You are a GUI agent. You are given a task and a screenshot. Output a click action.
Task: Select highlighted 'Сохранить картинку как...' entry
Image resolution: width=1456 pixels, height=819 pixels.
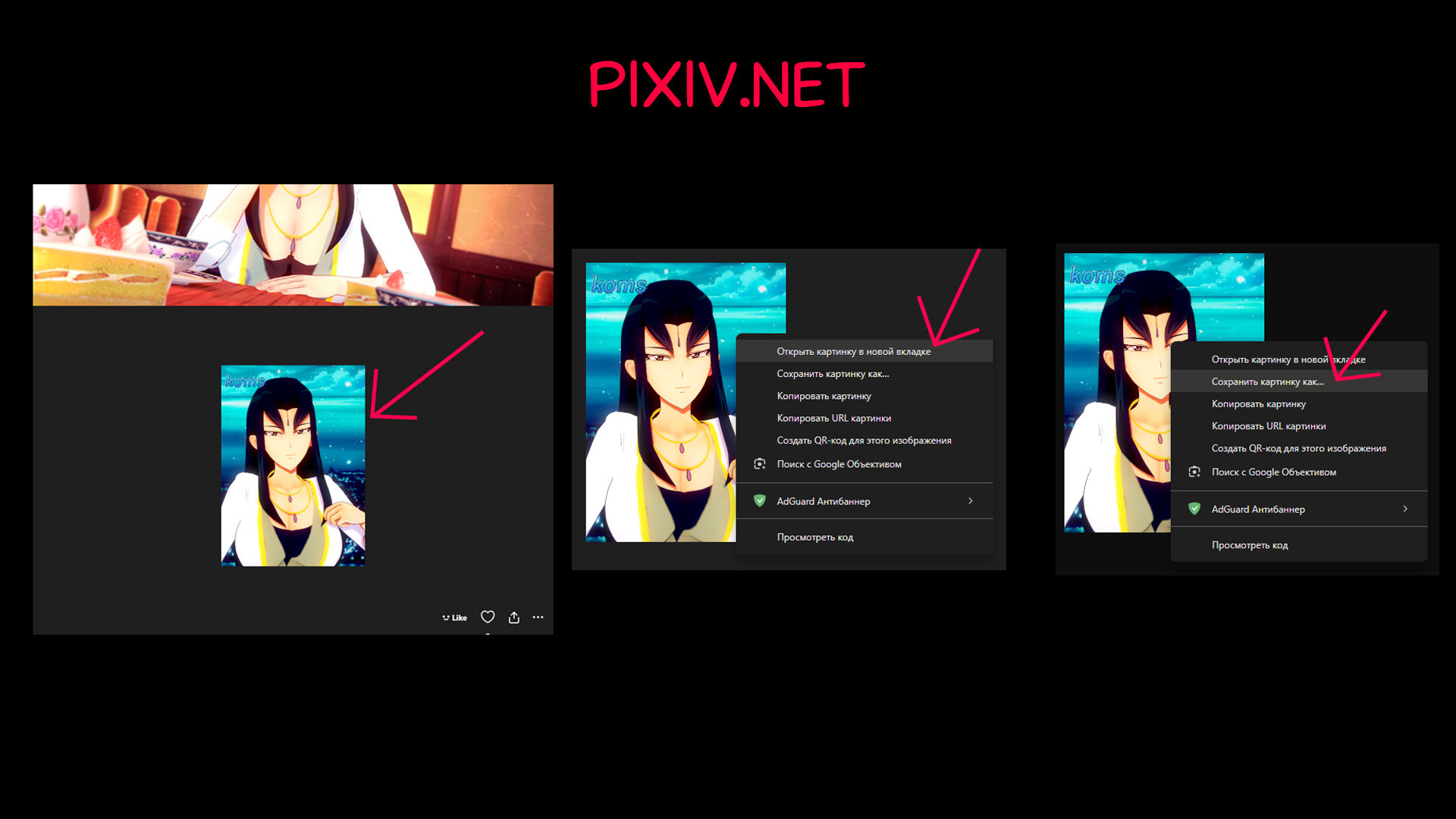[x=1266, y=381]
